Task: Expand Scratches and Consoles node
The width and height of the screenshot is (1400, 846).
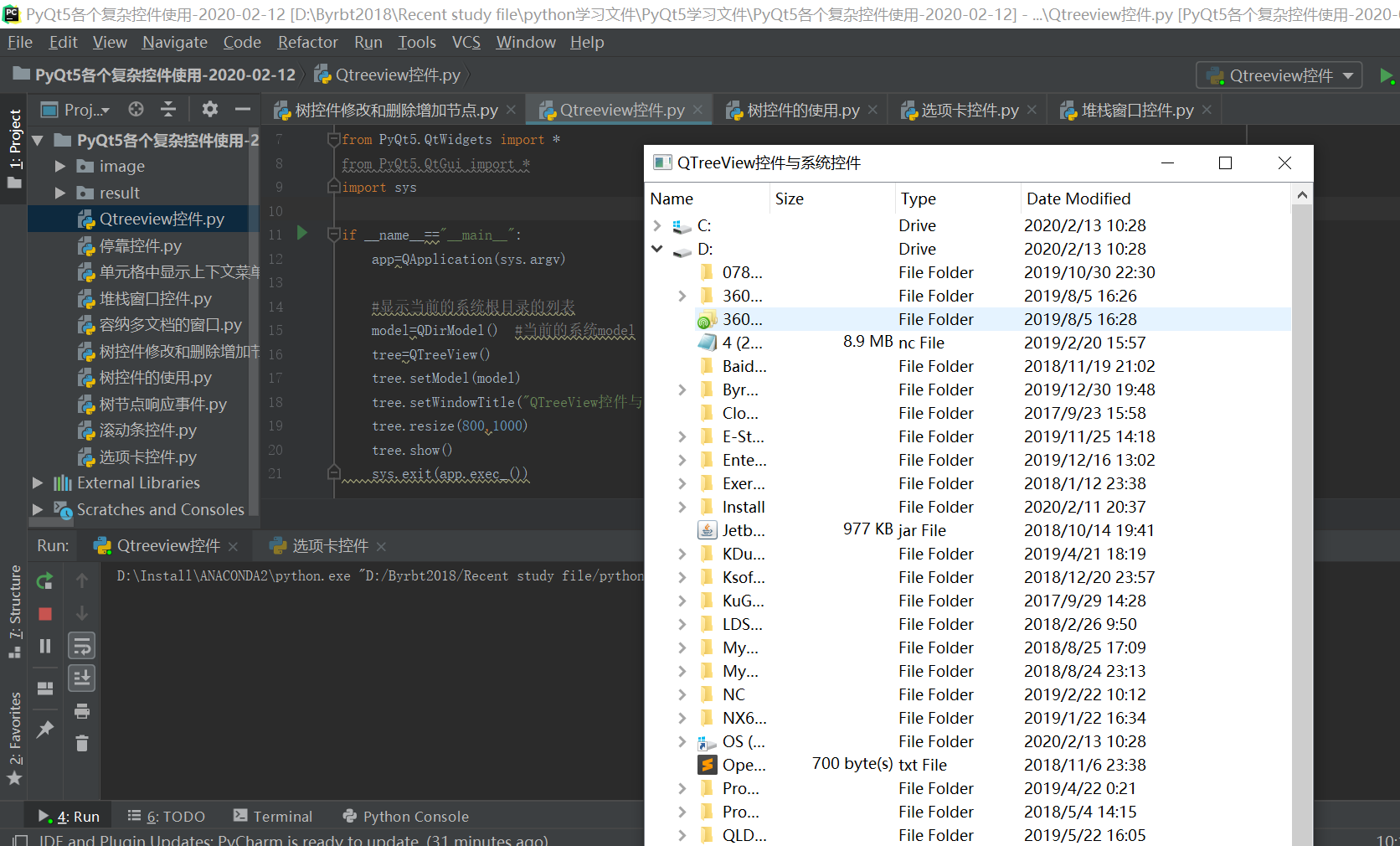Action: tap(38, 509)
